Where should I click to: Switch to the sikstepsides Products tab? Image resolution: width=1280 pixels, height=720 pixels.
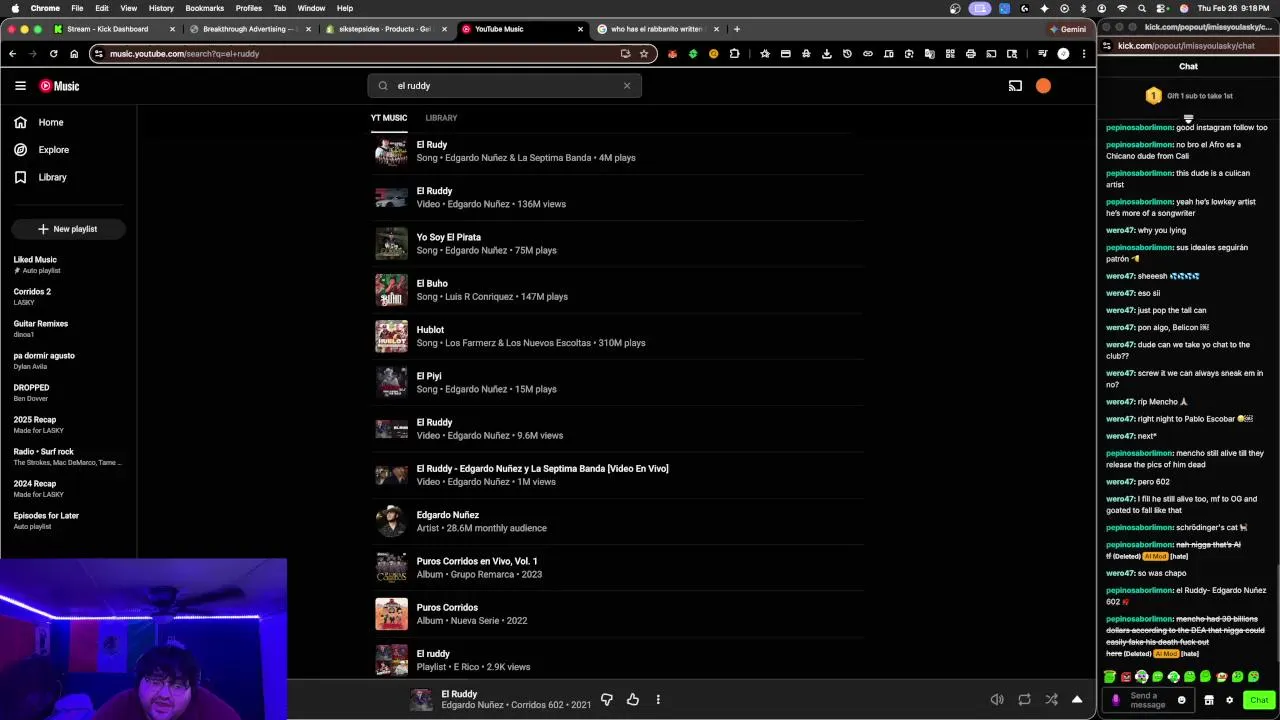click(385, 29)
